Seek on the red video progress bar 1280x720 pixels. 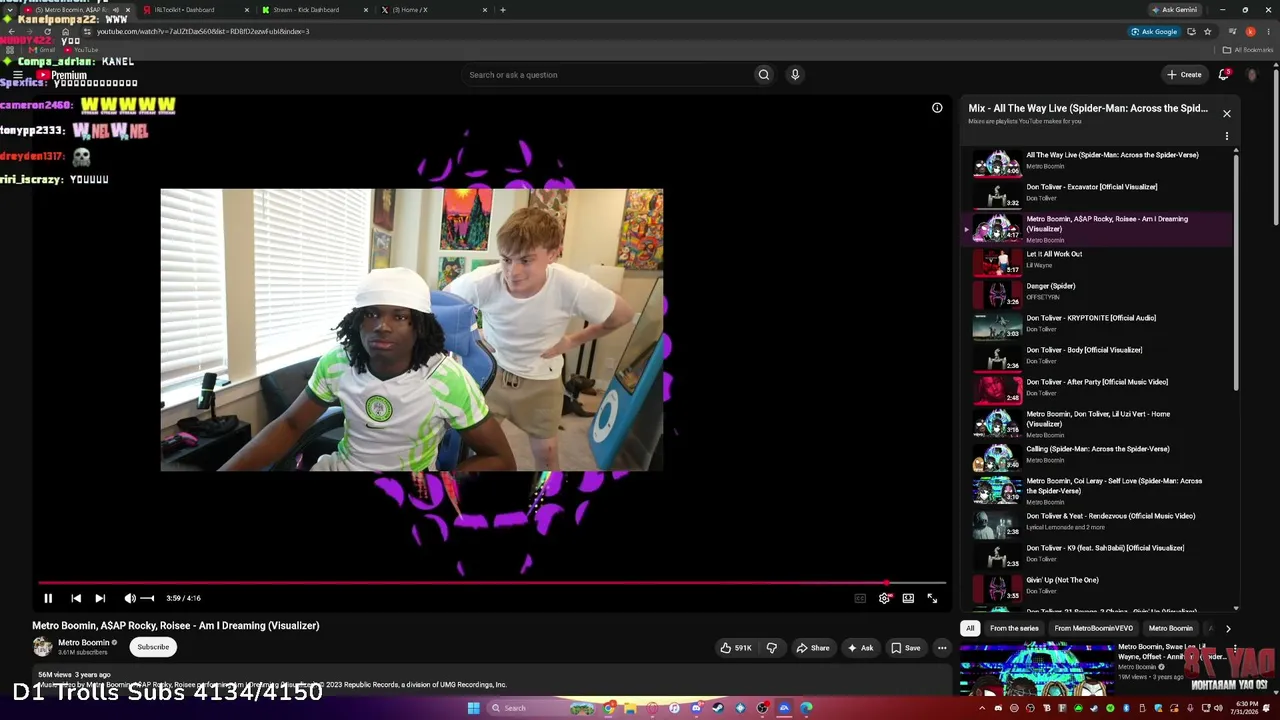(492, 582)
